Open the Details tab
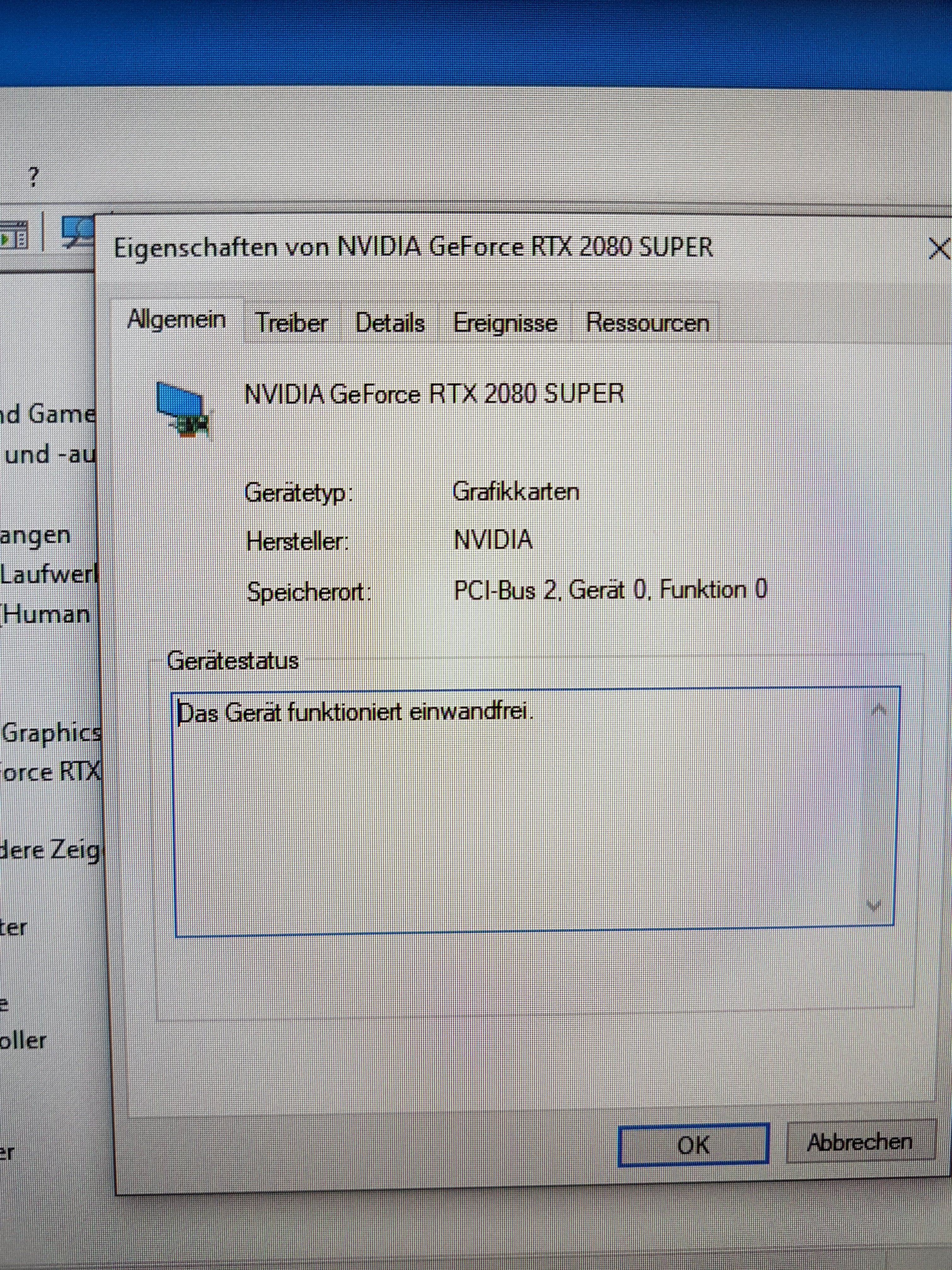 tap(390, 323)
